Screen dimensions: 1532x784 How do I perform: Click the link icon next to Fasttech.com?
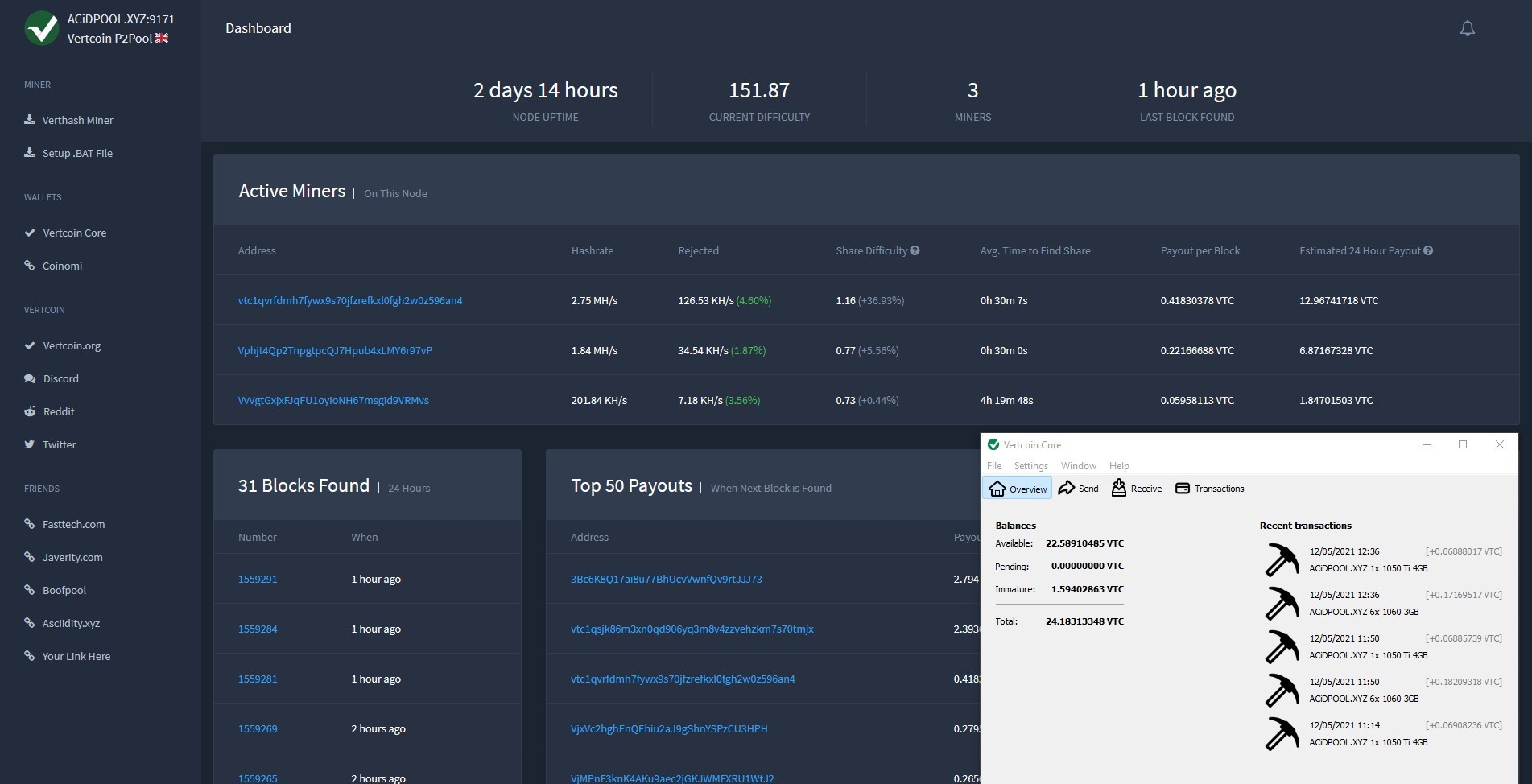tap(30, 524)
